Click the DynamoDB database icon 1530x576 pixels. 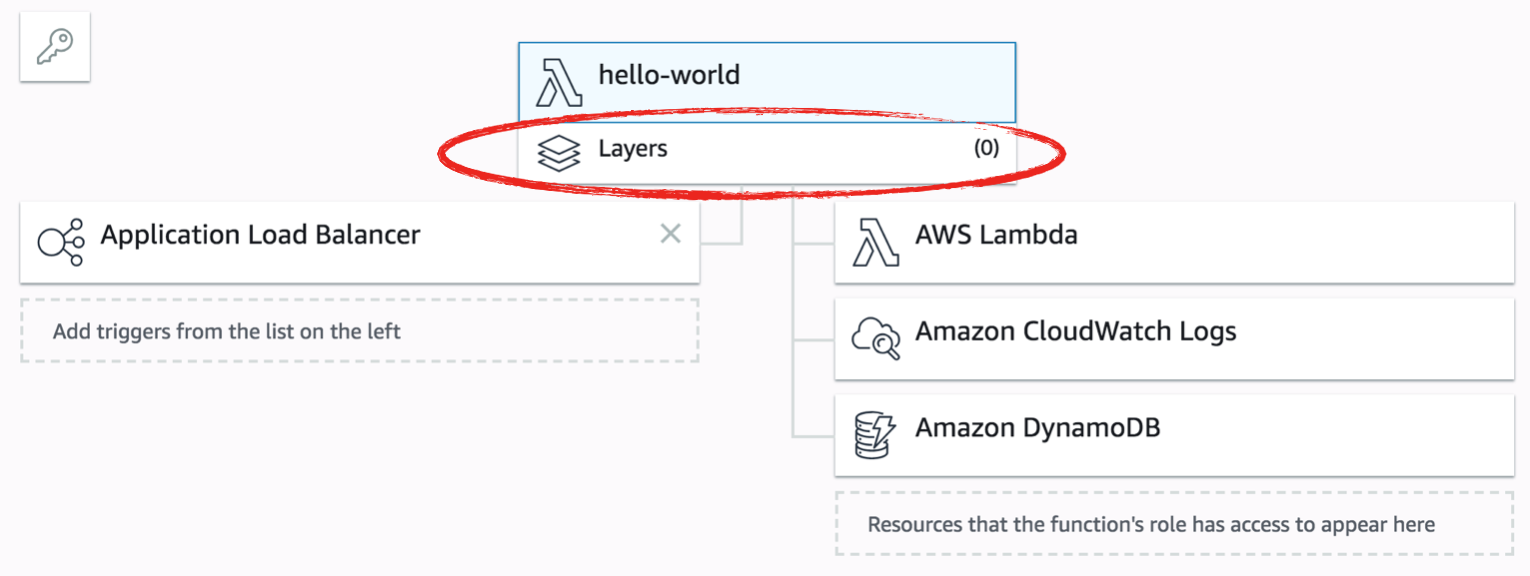coord(876,436)
